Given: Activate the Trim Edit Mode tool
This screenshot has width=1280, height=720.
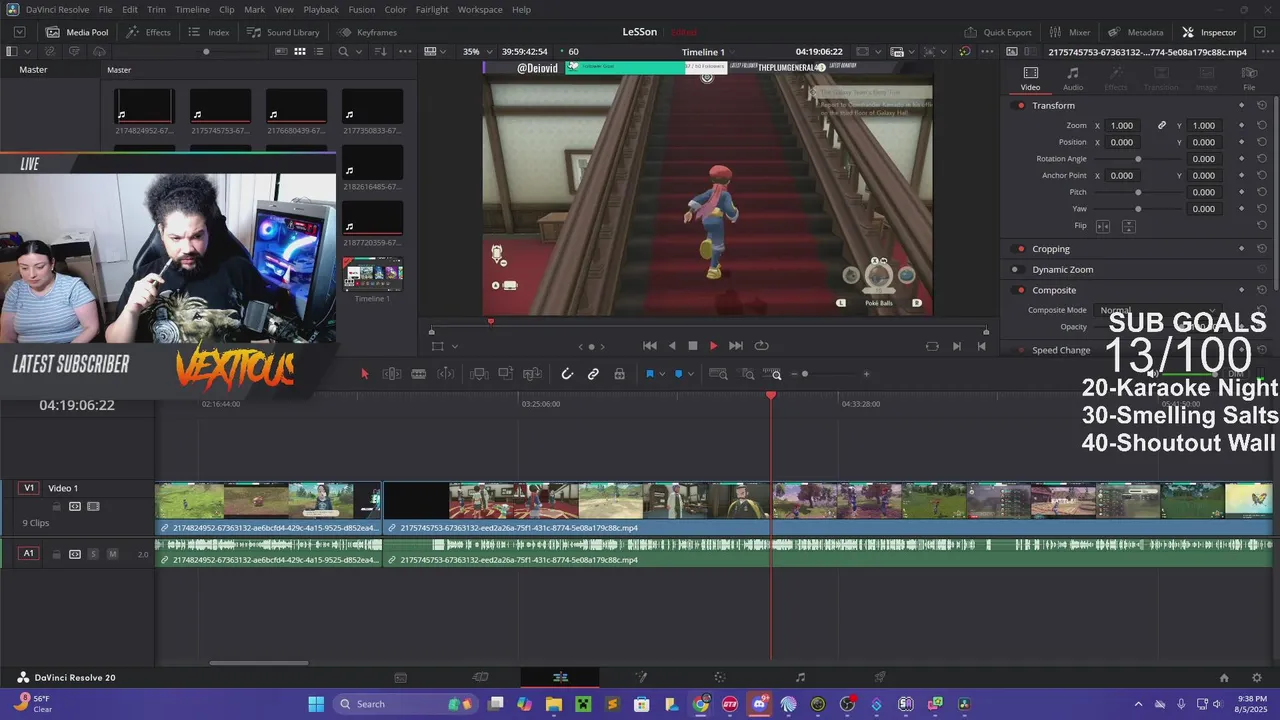Looking at the screenshot, I should click(392, 374).
